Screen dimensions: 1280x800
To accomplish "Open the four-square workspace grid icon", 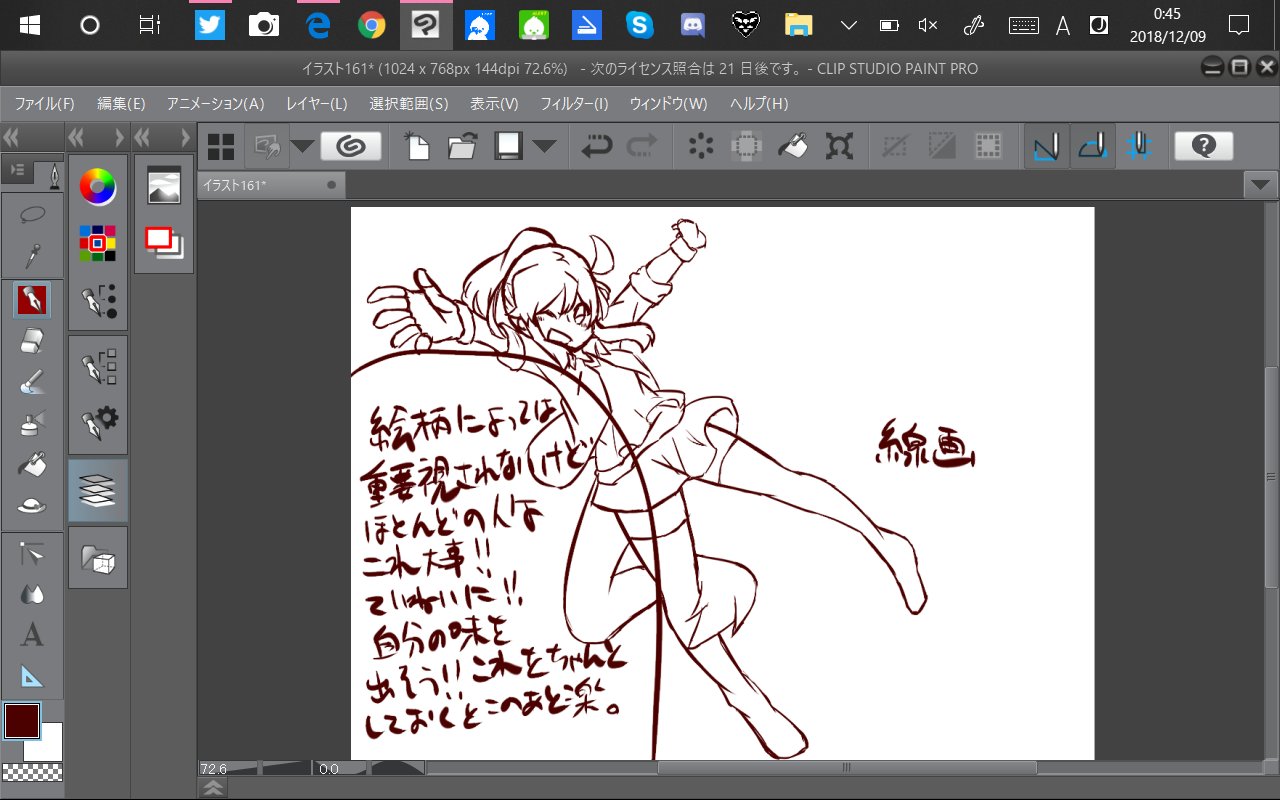I will (221, 147).
